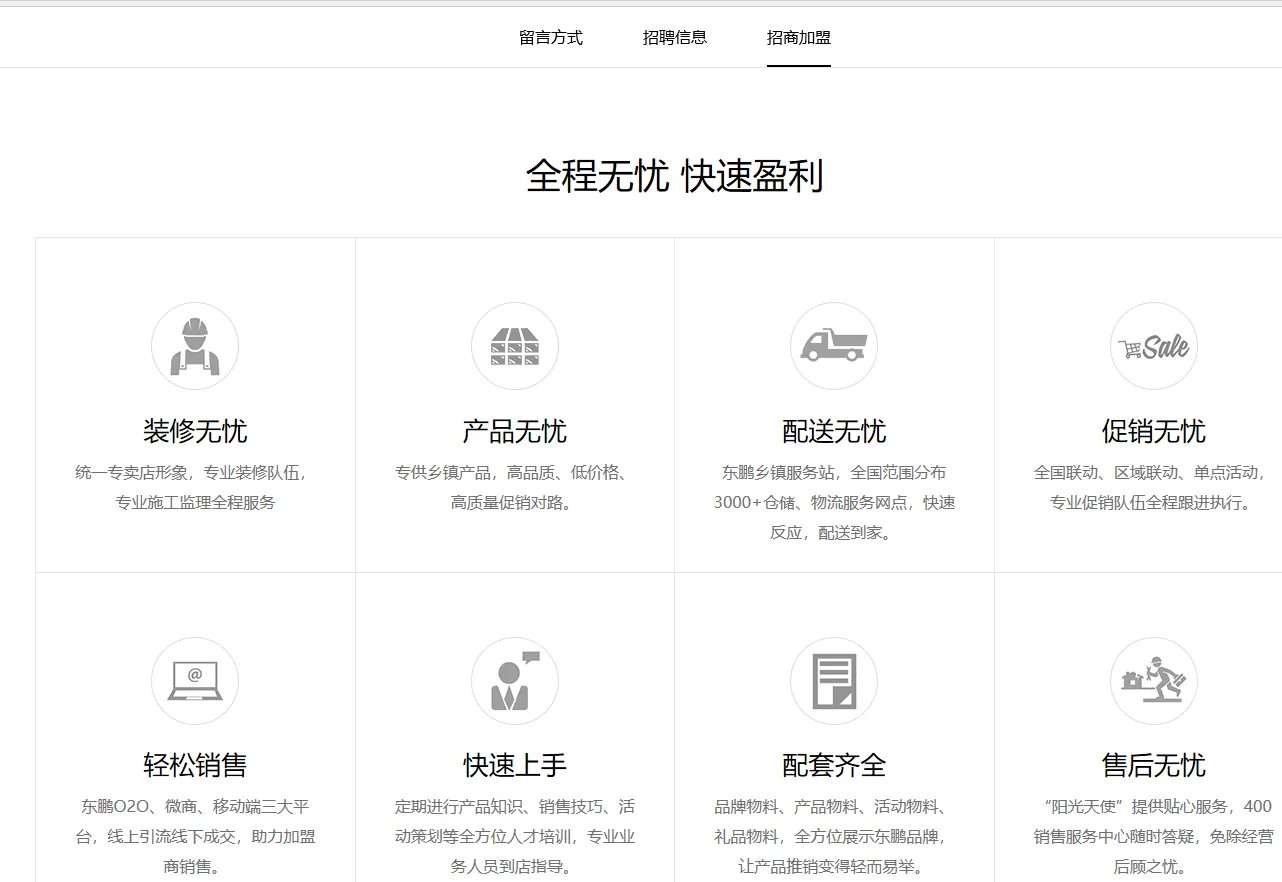Click the delivery truck icon for 配送无忧
This screenshot has width=1282, height=882.
[834, 345]
